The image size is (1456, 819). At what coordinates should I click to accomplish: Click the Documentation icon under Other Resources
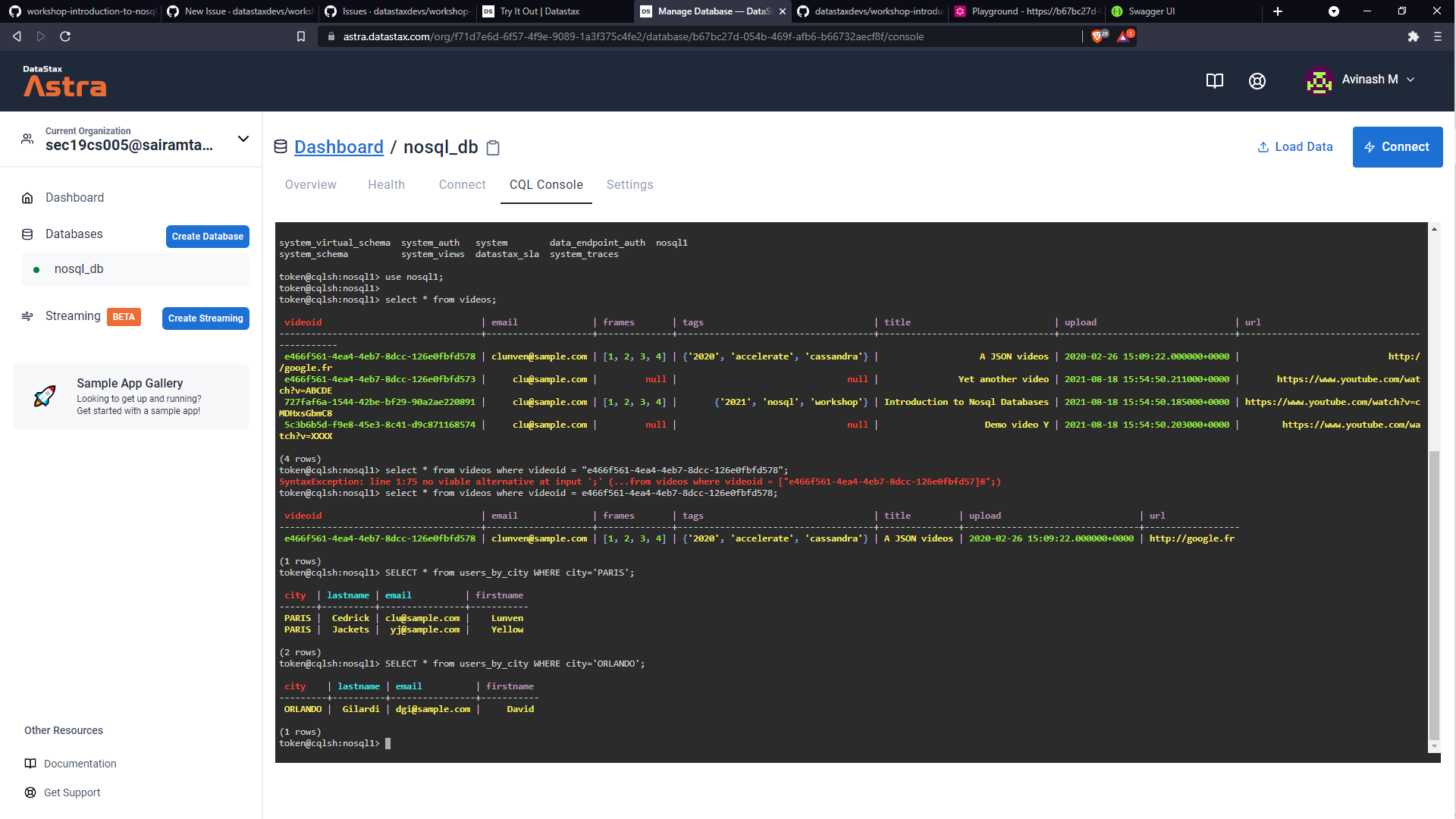pos(29,764)
